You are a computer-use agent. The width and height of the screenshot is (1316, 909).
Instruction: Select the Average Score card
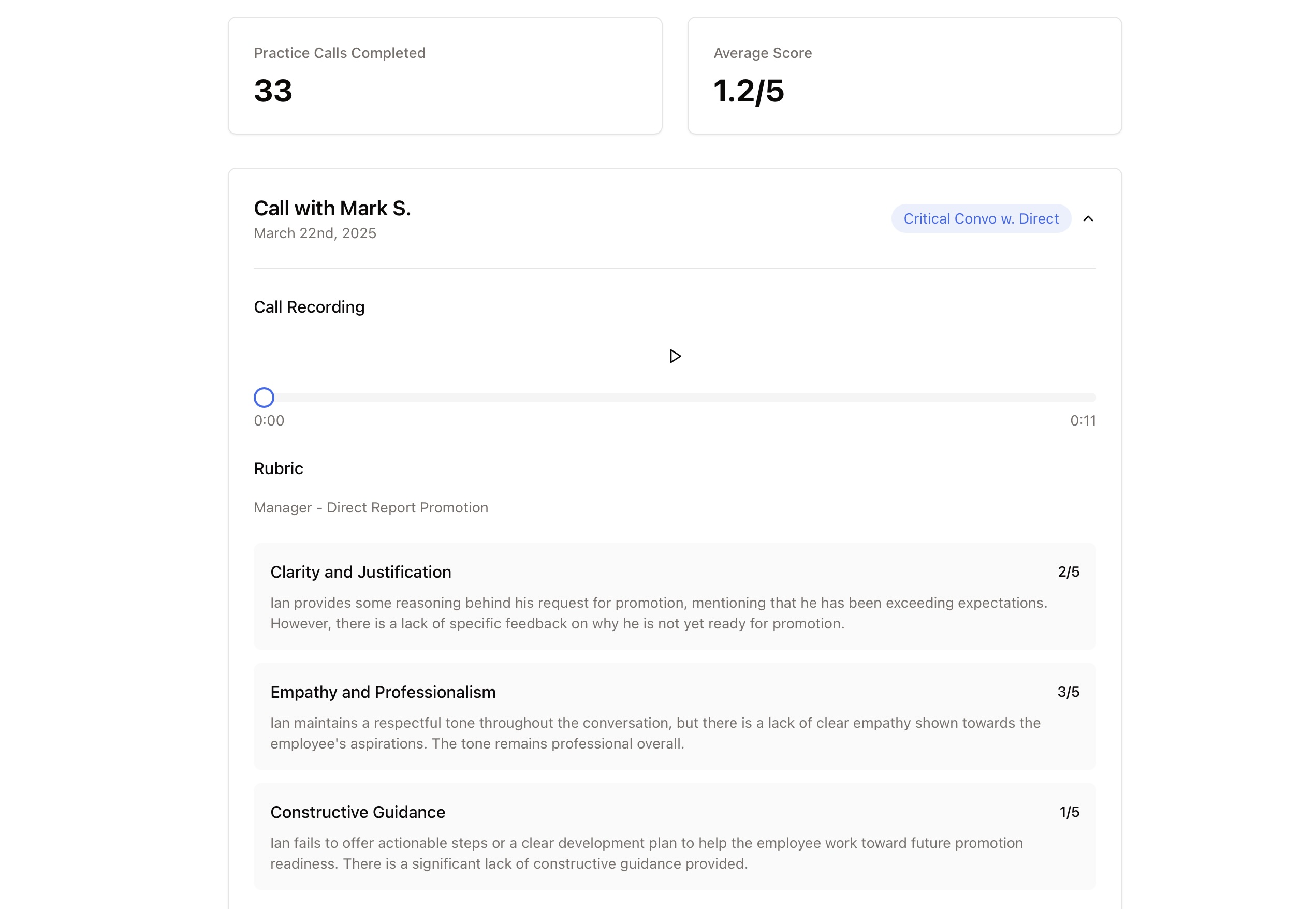pos(904,76)
